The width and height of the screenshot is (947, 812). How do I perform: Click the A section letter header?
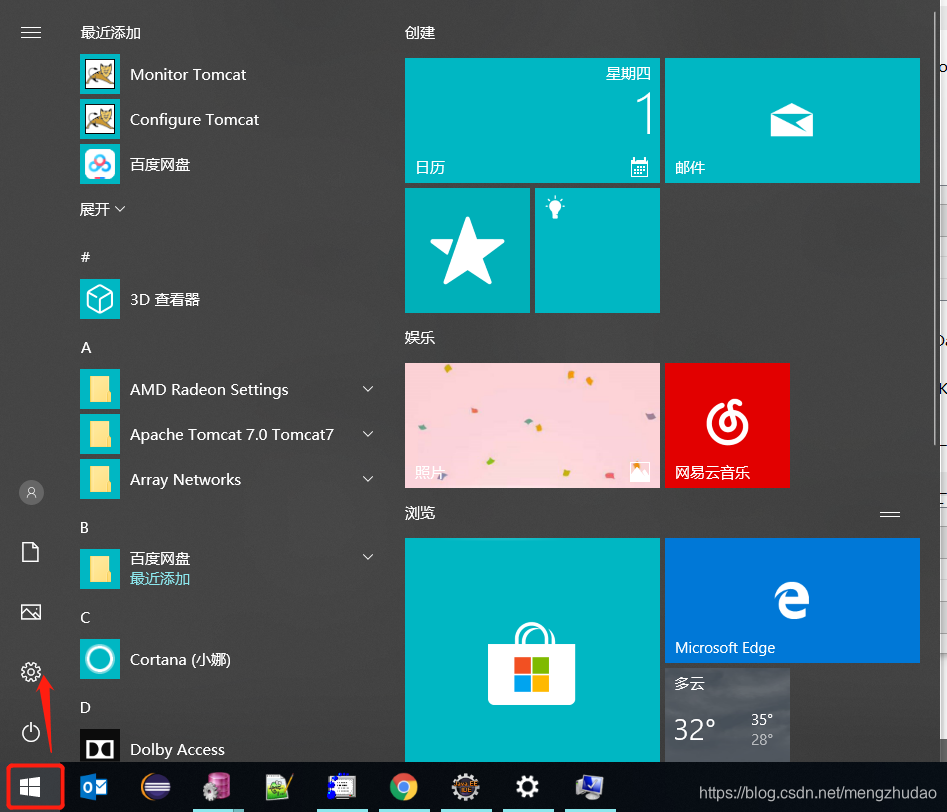coord(86,348)
